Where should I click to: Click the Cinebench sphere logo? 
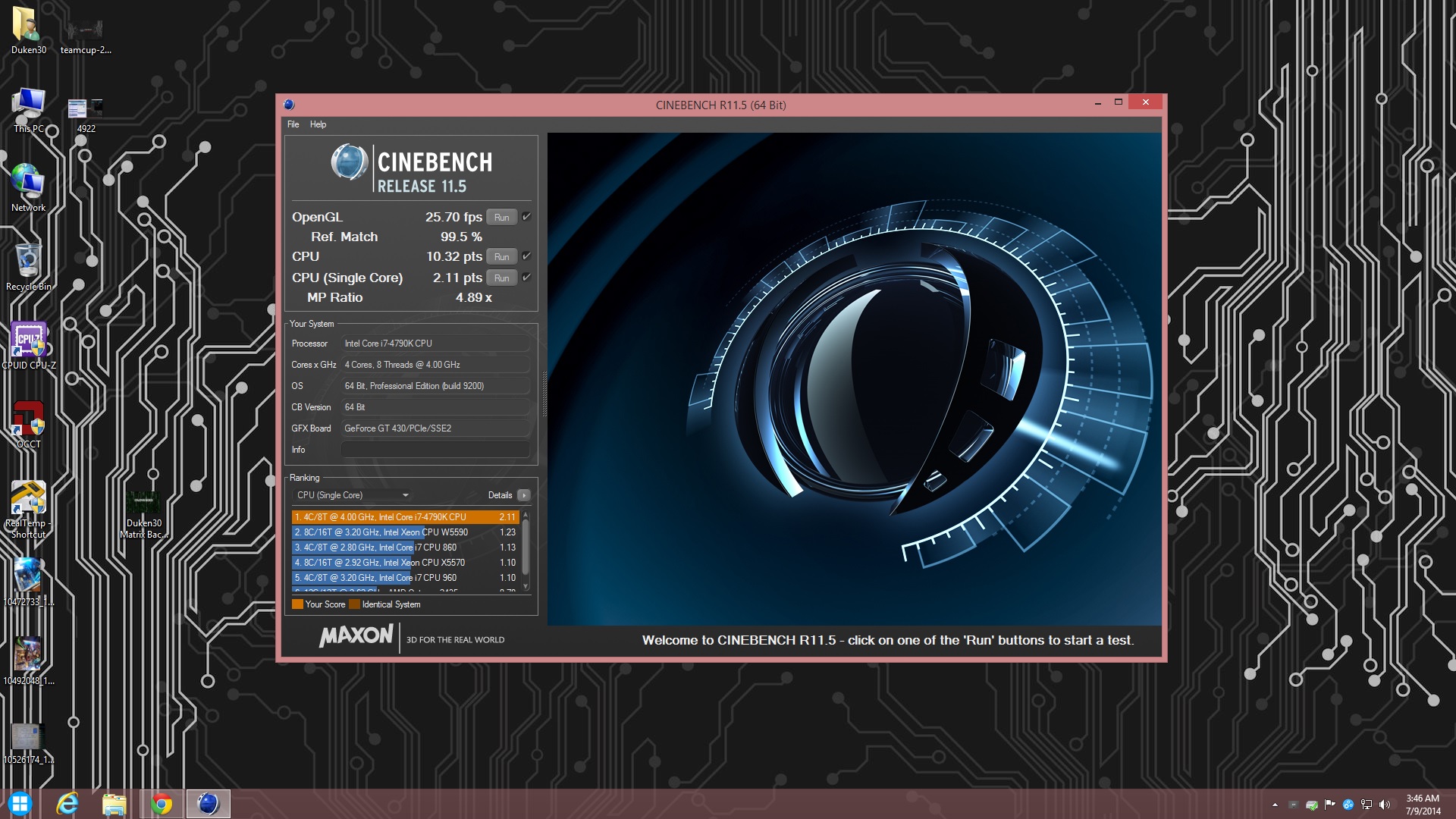pos(350,162)
